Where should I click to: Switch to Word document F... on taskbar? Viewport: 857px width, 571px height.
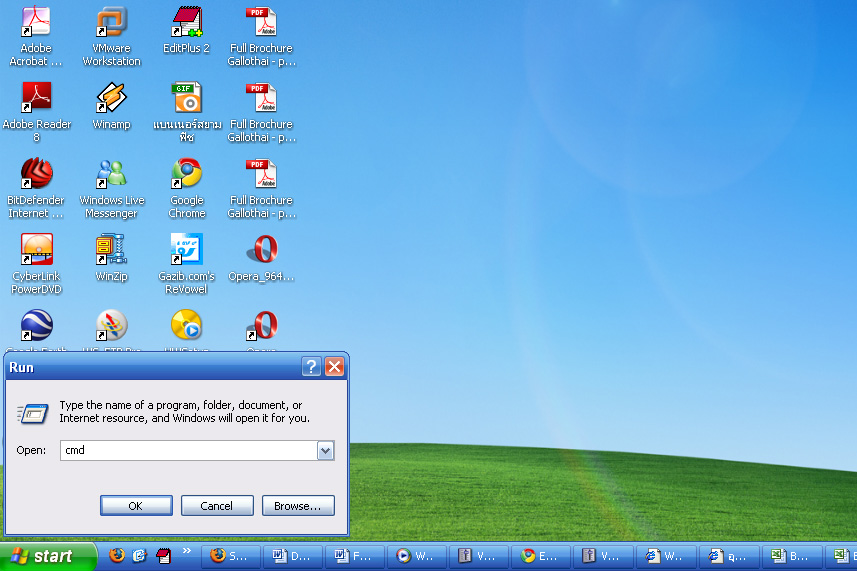click(x=355, y=556)
